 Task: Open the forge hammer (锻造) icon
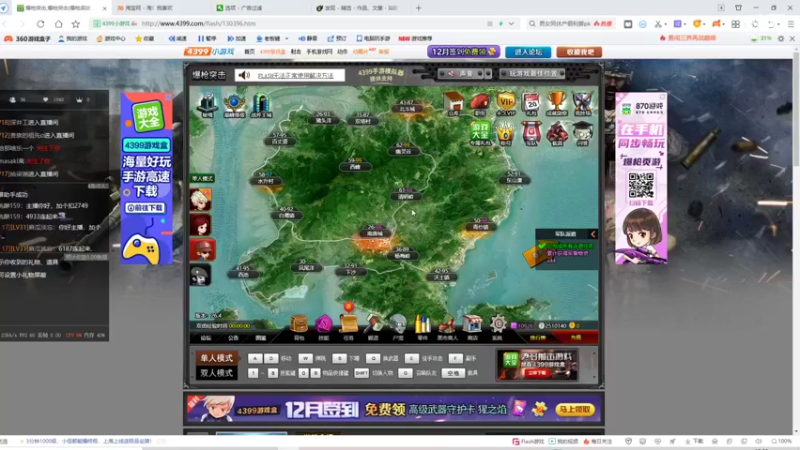[x=373, y=324]
